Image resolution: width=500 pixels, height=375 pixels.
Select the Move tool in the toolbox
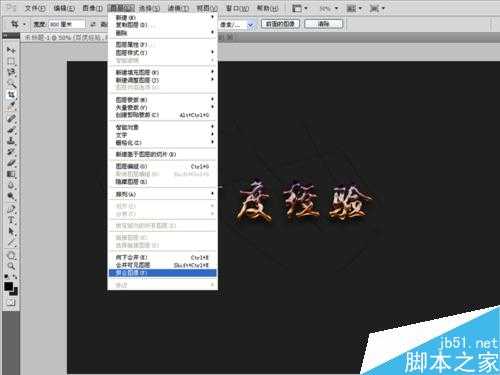tap(11, 51)
